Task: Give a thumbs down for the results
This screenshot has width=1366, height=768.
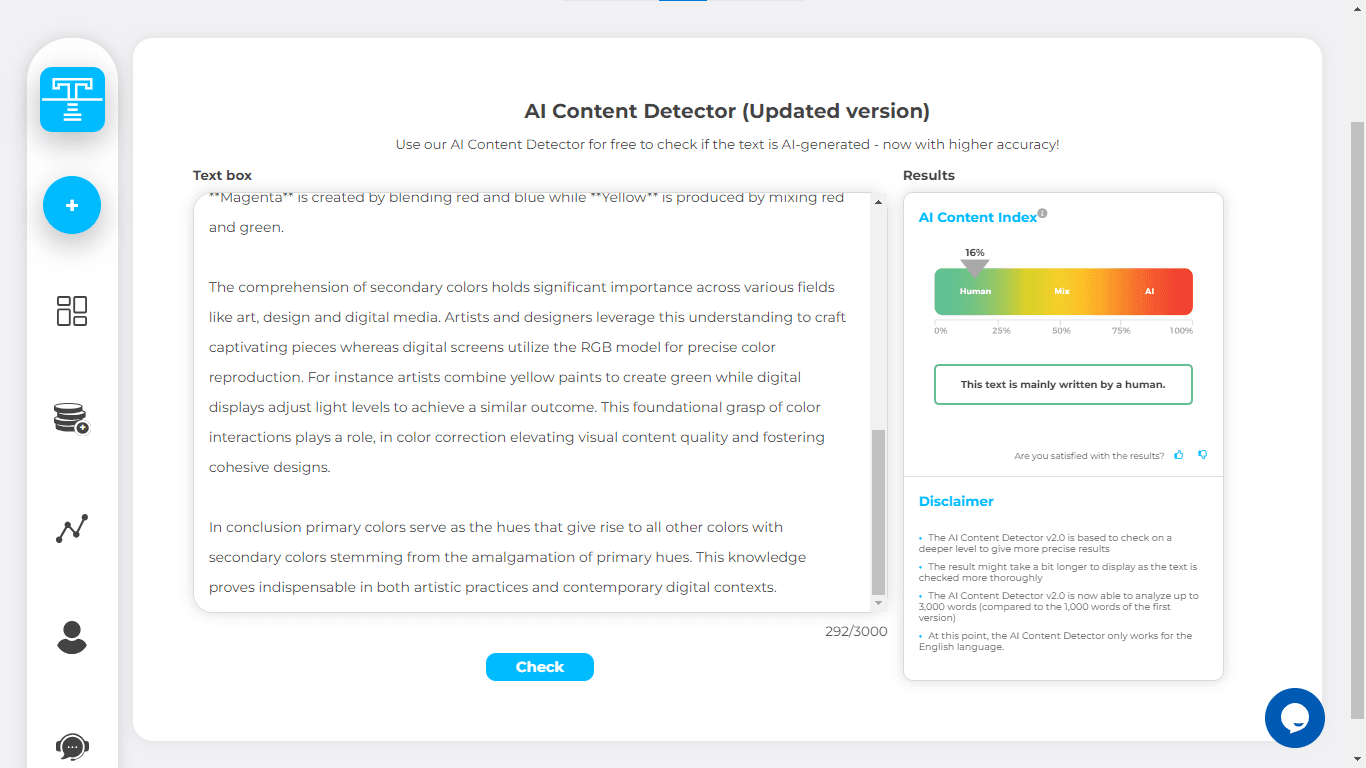Action: 1202,455
